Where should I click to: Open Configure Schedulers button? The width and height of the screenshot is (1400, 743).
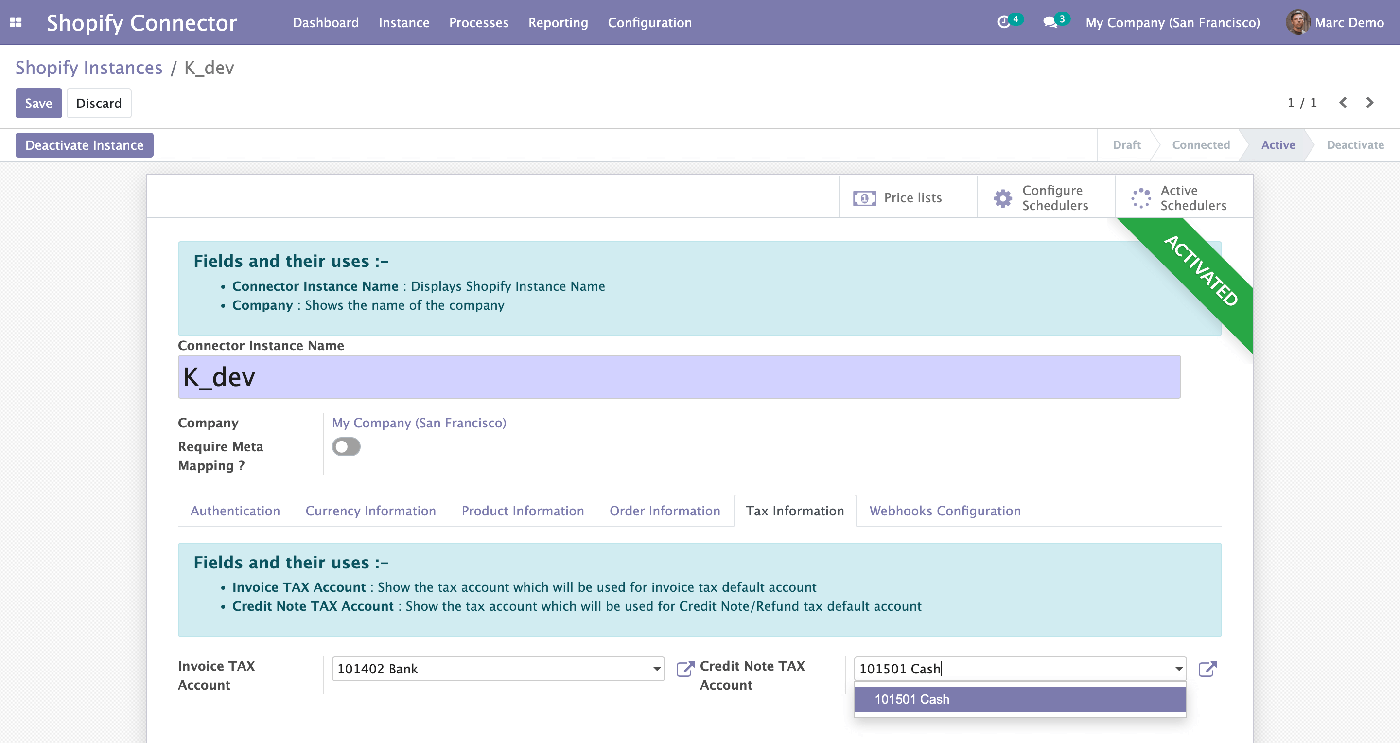1046,198
